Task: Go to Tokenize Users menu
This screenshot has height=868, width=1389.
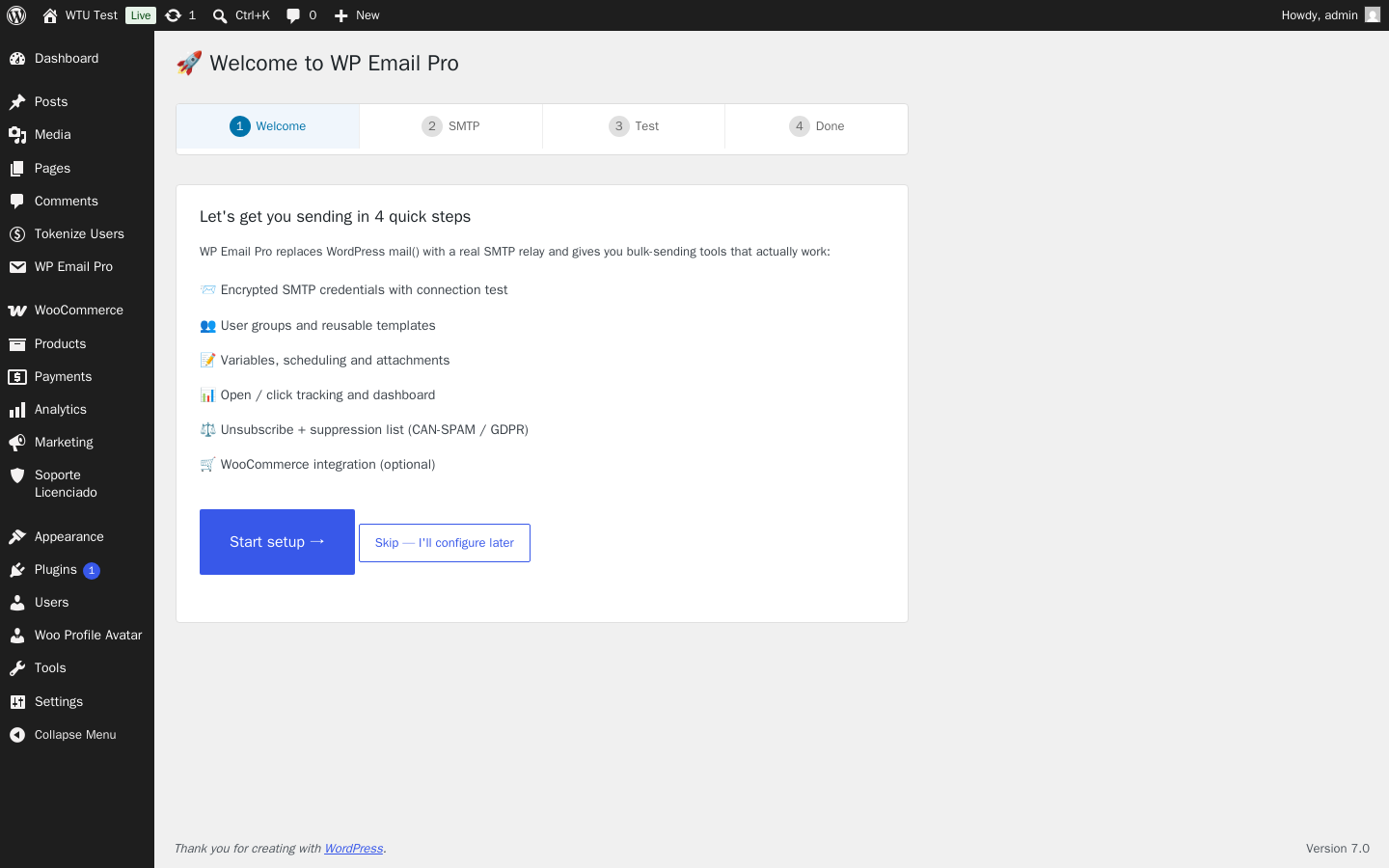Action: [77, 234]
